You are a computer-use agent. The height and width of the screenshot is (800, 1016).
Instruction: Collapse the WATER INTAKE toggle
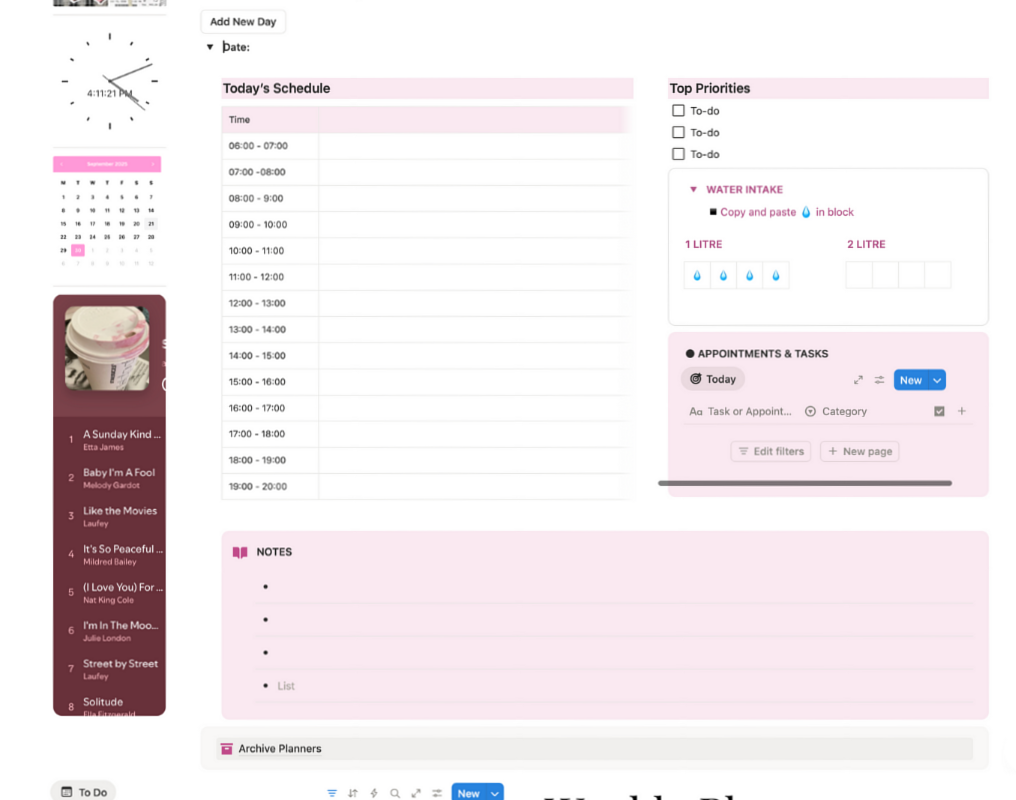[694, 189]
